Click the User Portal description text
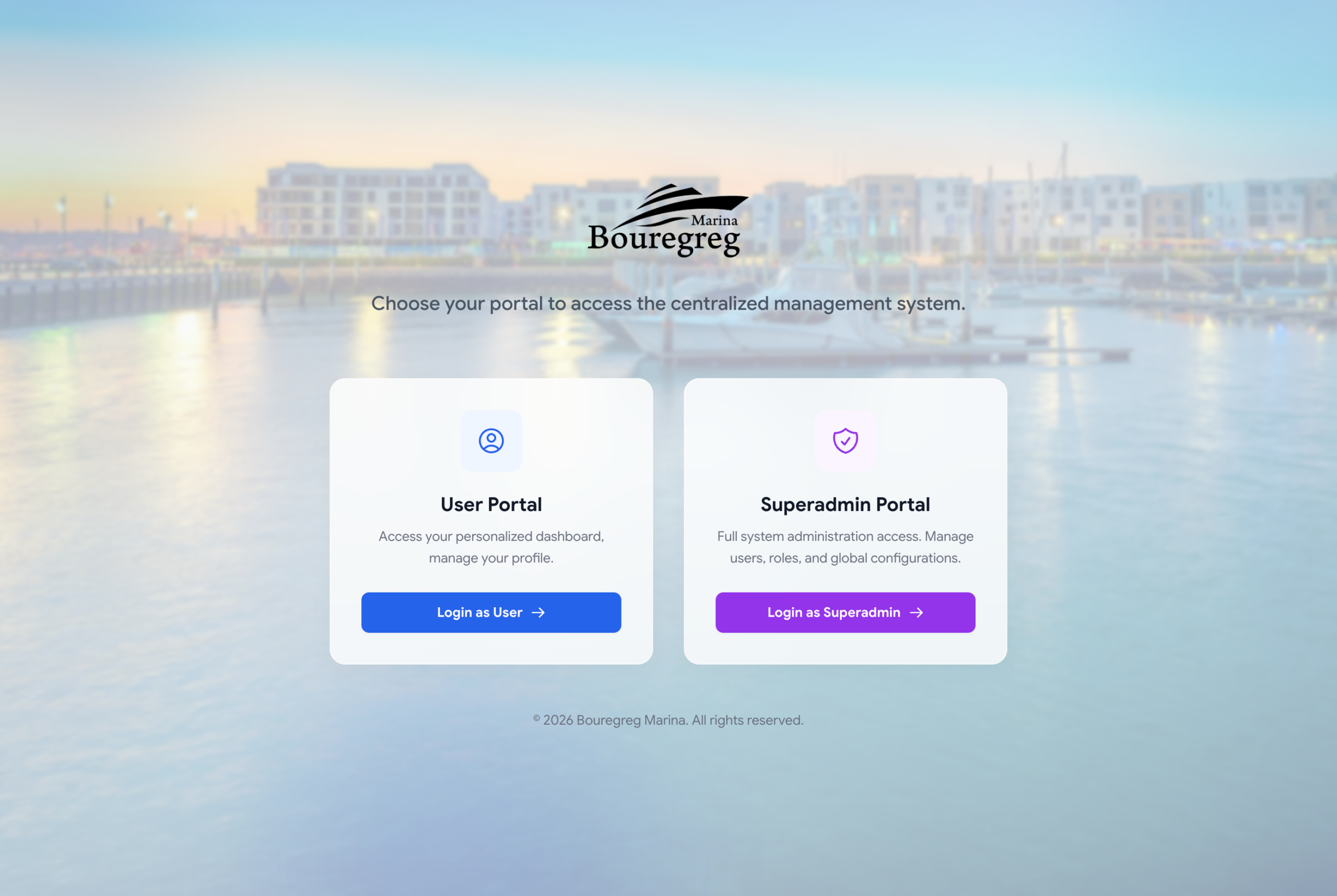Viewport: 1337px width, 896px height. [x=491, y=547]
